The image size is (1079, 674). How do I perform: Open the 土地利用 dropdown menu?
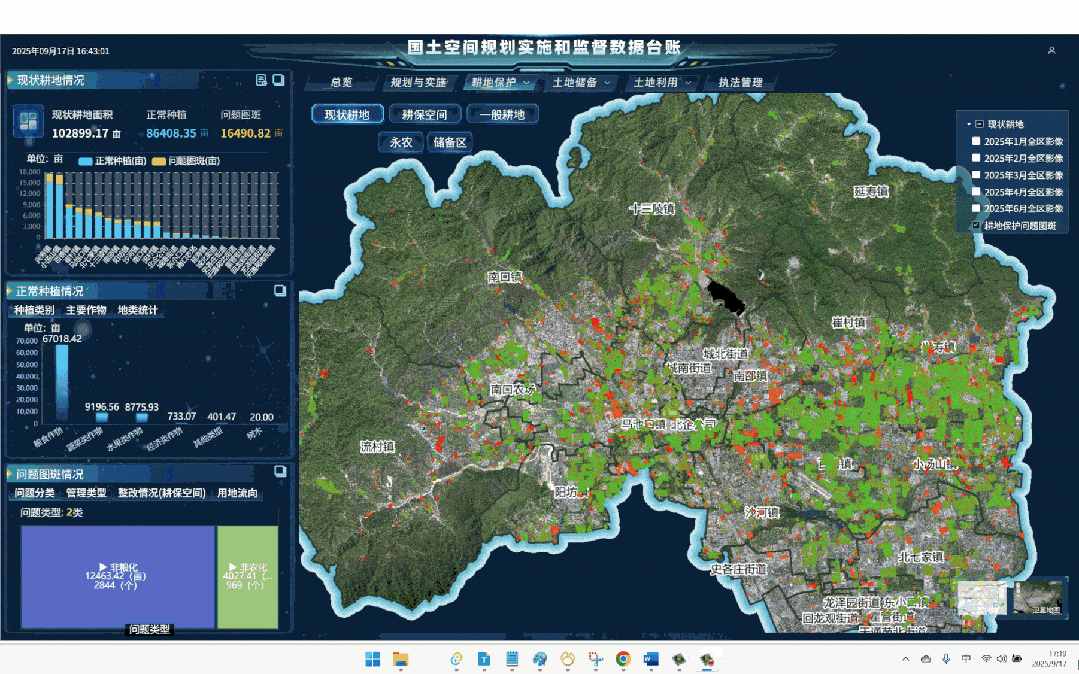click(662, 82)
